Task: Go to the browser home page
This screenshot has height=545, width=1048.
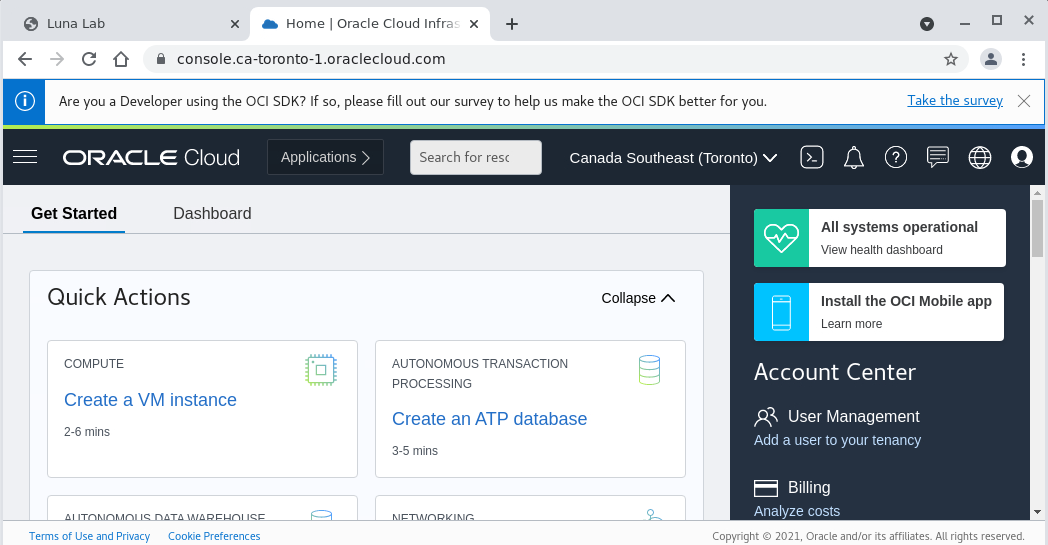Action: point(121,59)
